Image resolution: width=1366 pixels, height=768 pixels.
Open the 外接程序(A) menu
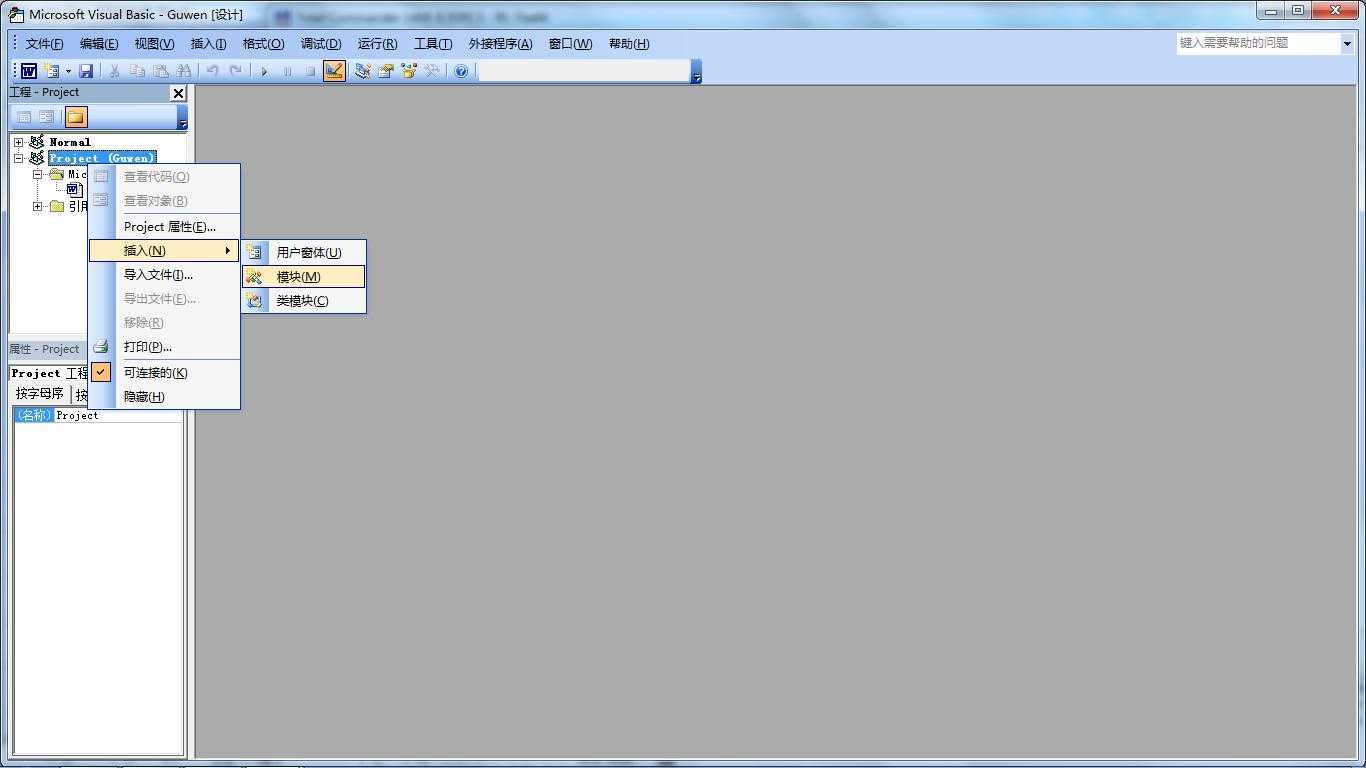pos(500,44)
